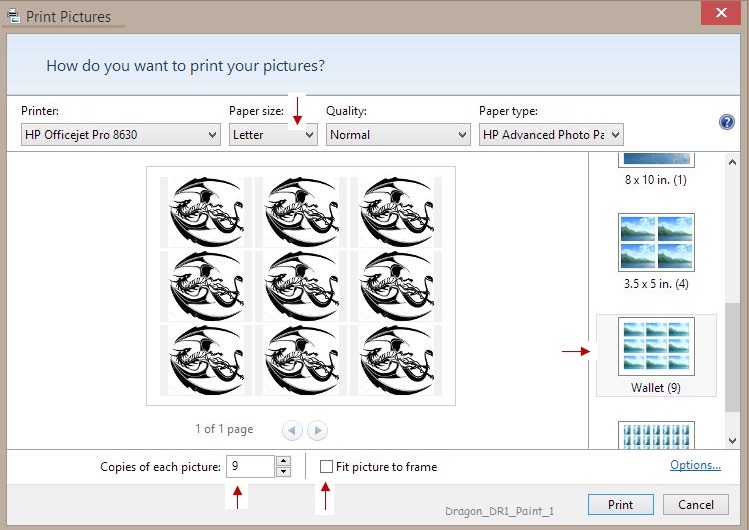
Task: Increase copies of each picture
Action: 283,461
